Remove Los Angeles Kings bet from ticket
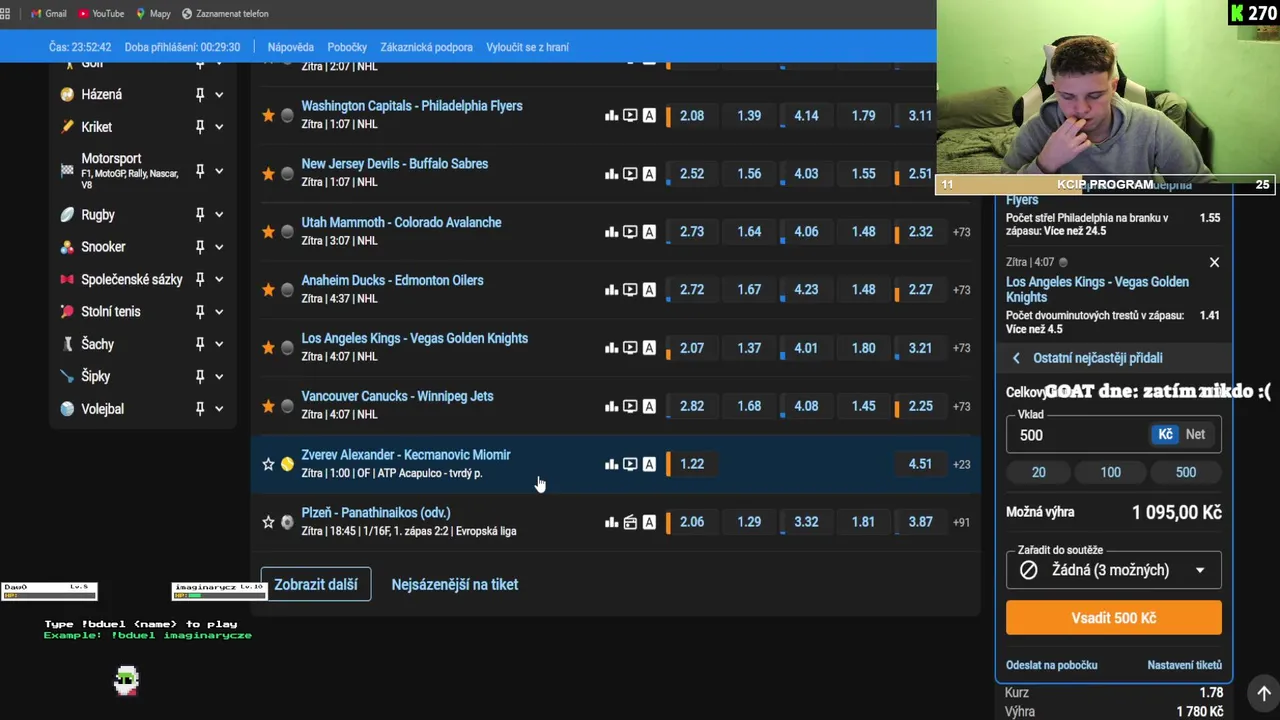This screenshot has height=720, width=1280. pos(1214,262)
